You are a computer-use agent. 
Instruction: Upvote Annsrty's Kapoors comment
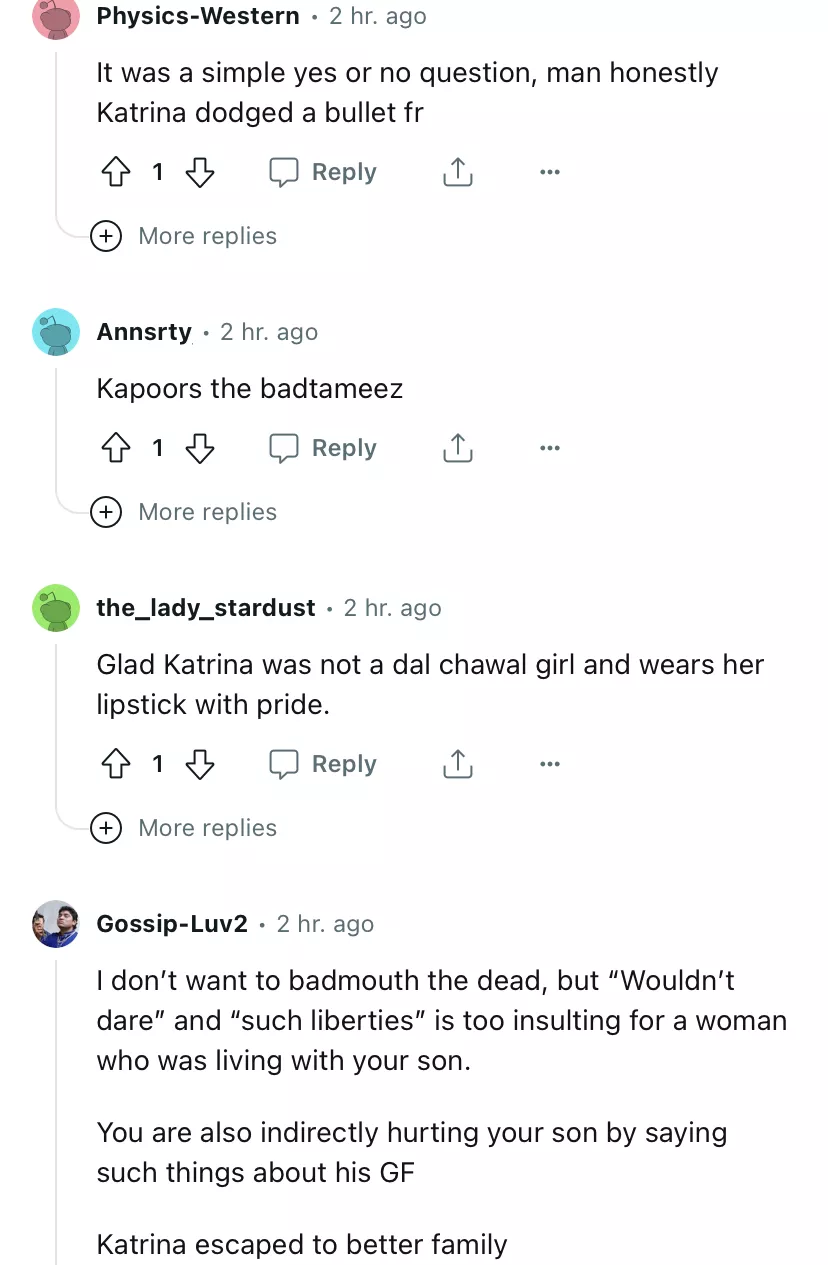pyautogui.click(x=117, y=449)
